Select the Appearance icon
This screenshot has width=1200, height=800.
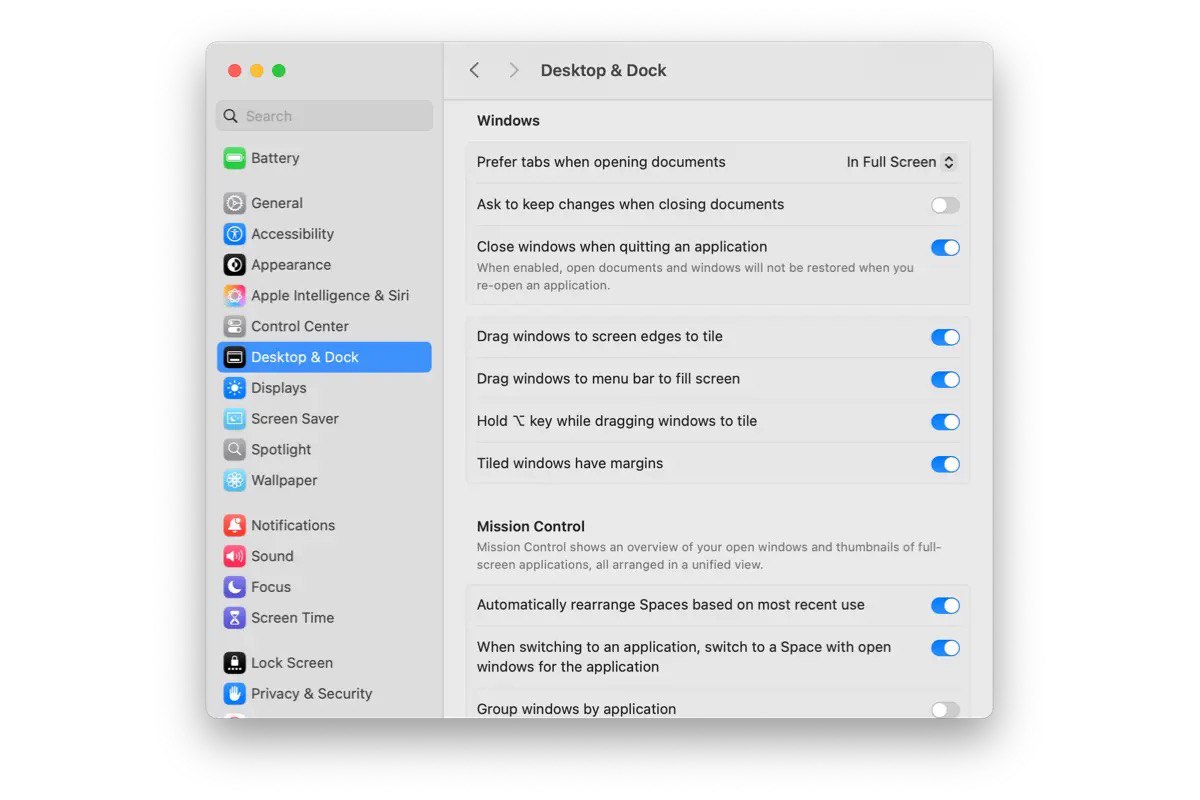pyautogui.click(x=235, y=265)
